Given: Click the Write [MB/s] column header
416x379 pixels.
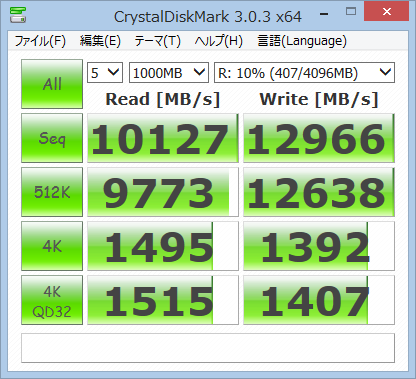Looking at the screenshot, I should point(319,99).
